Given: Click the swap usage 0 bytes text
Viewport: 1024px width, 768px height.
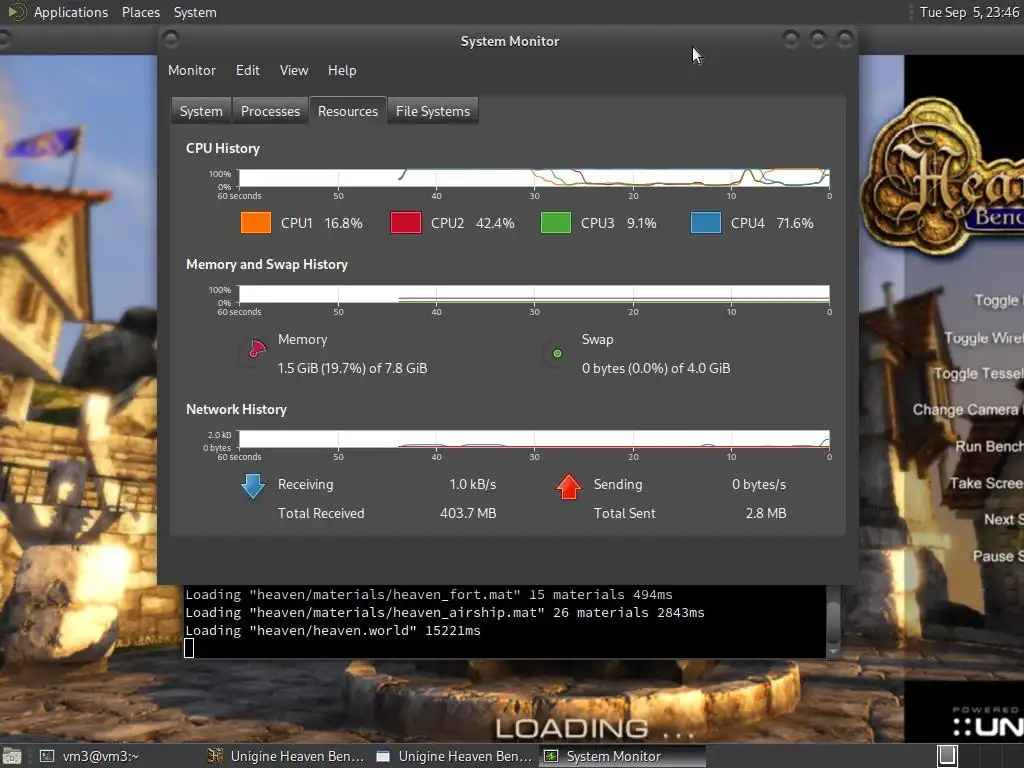Looking at the screenshot, I should [x=656, y=368].
